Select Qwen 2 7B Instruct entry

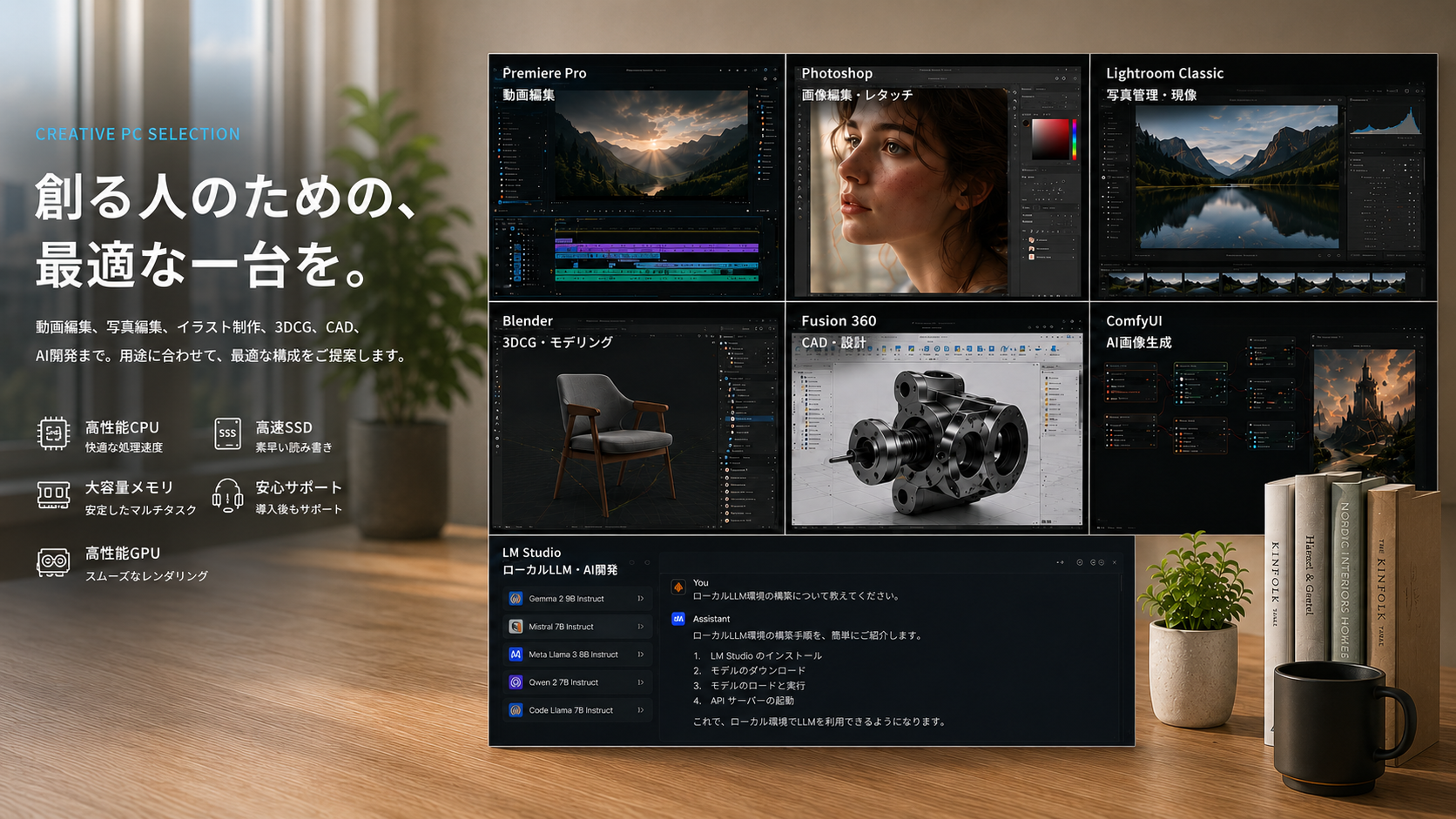577,682
